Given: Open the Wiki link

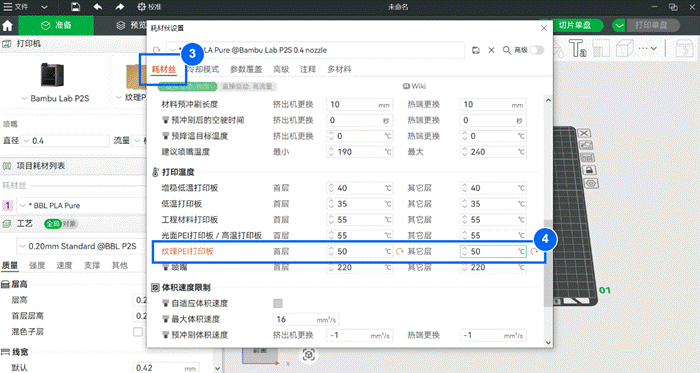Looking at the screenshot, I should pyautogui.click(x=414, y=86).
